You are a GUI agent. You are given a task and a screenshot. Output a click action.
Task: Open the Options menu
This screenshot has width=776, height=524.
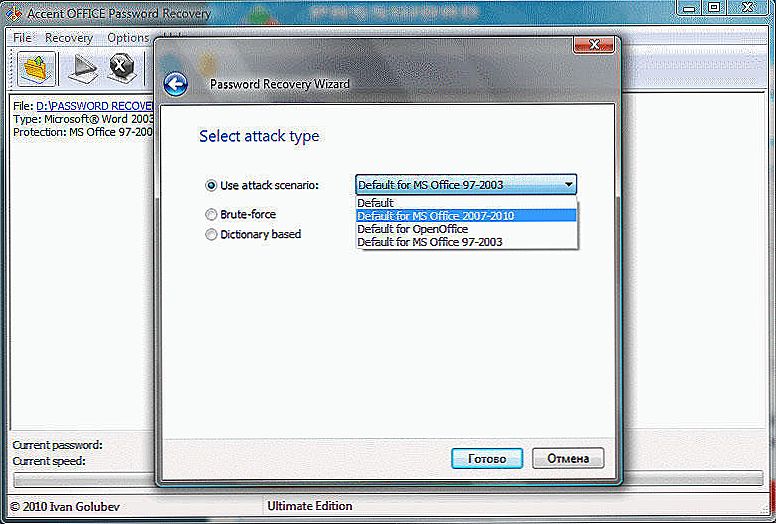tap(128, 38)
